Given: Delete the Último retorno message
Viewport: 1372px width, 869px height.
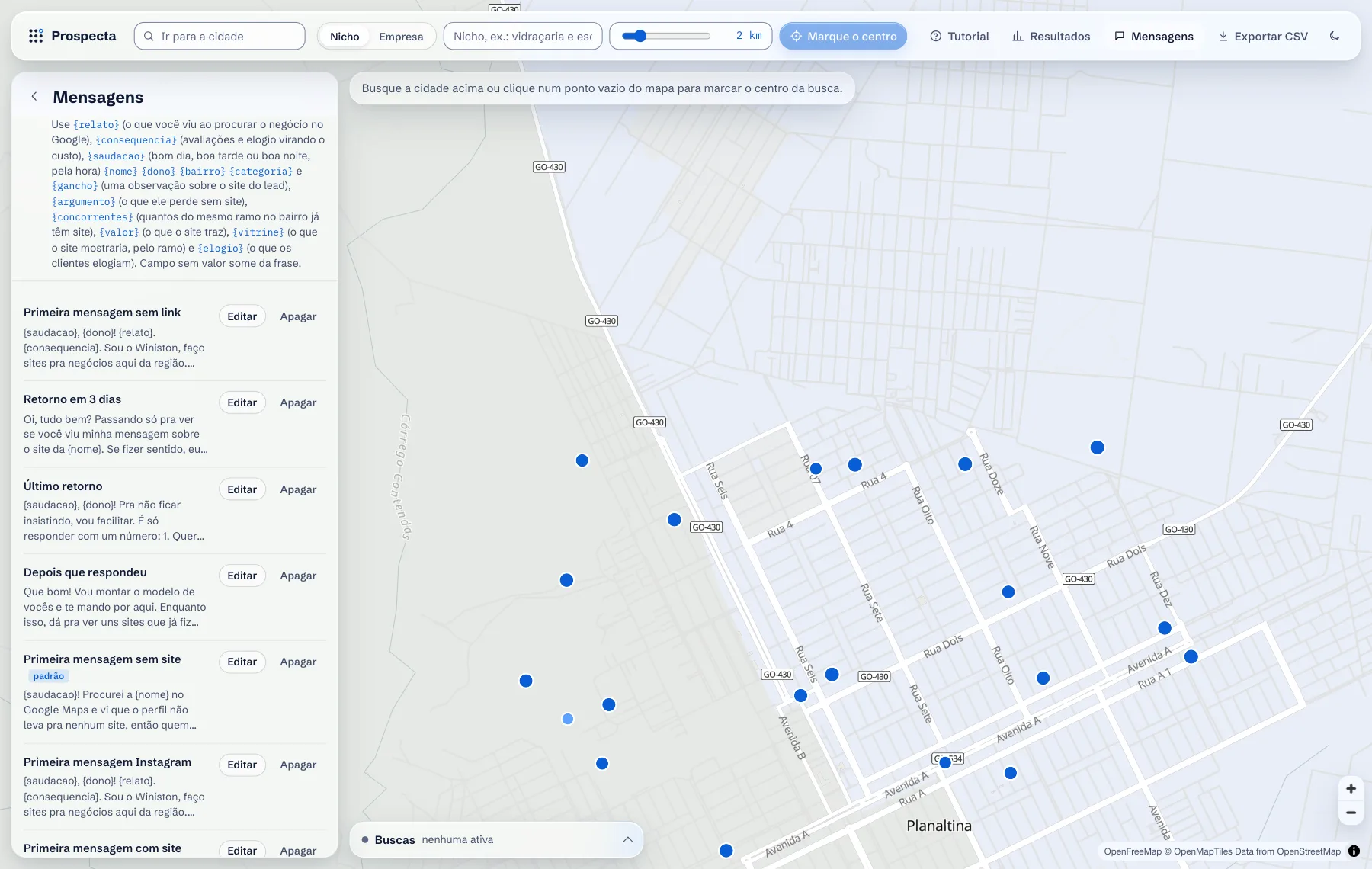Looking at the screenshot, I should [x=298, y=489].
